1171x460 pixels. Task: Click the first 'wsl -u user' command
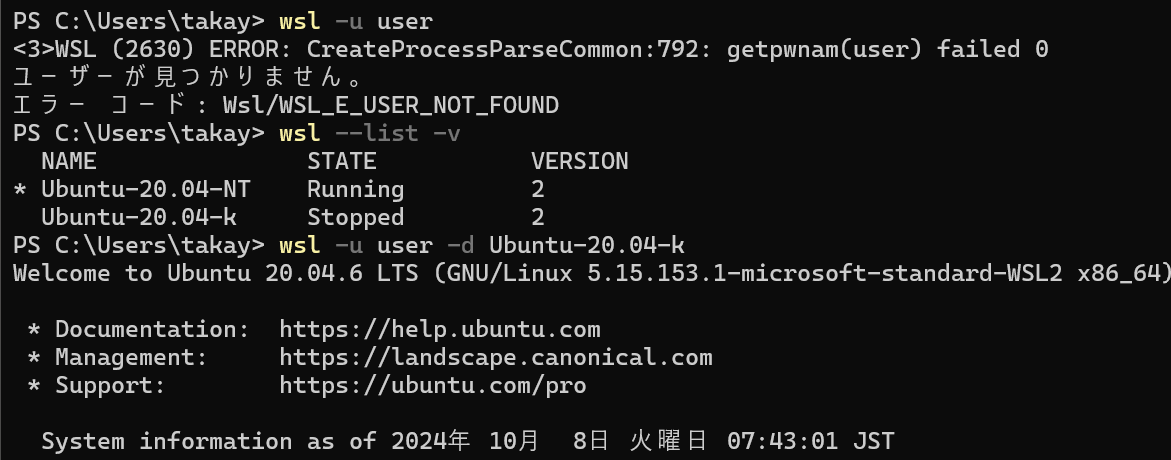tap(356, 21)
